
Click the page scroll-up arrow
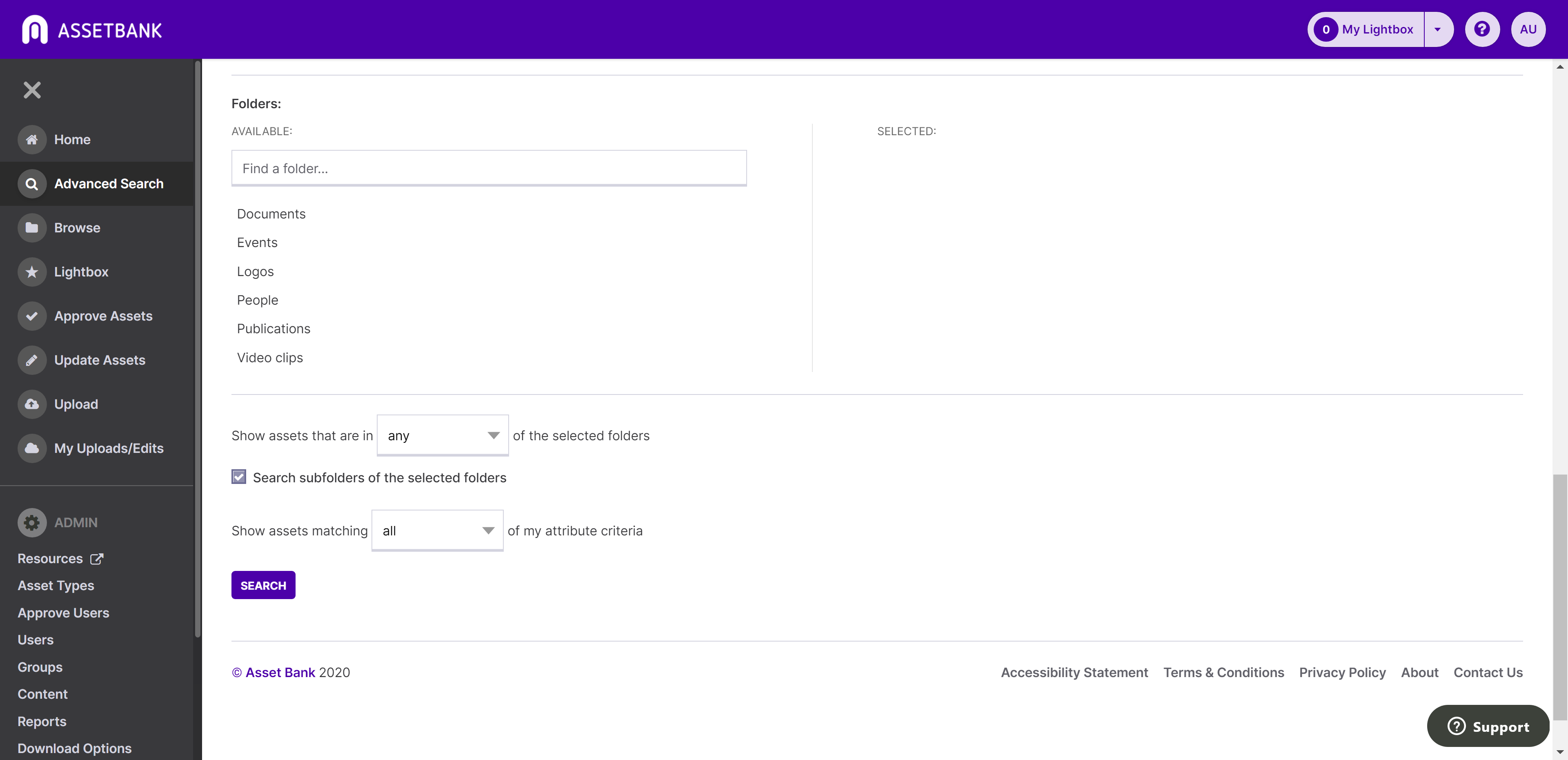coord(1560,67)
